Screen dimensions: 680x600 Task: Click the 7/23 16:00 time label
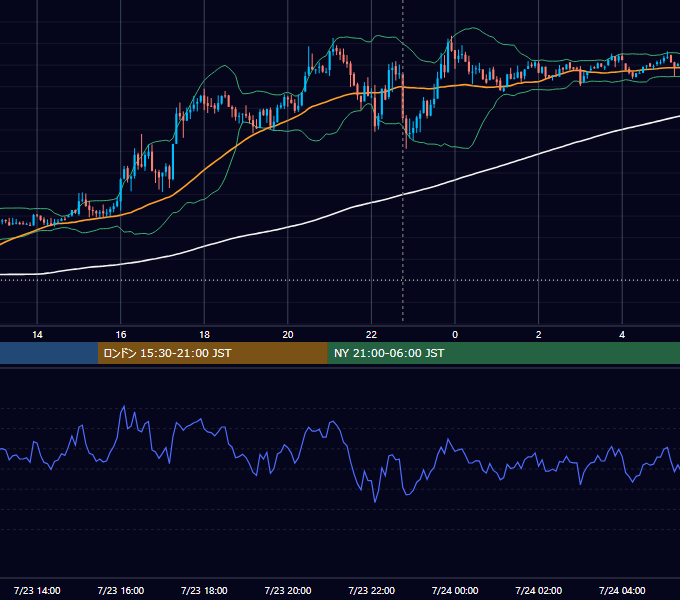coord(121,590)
